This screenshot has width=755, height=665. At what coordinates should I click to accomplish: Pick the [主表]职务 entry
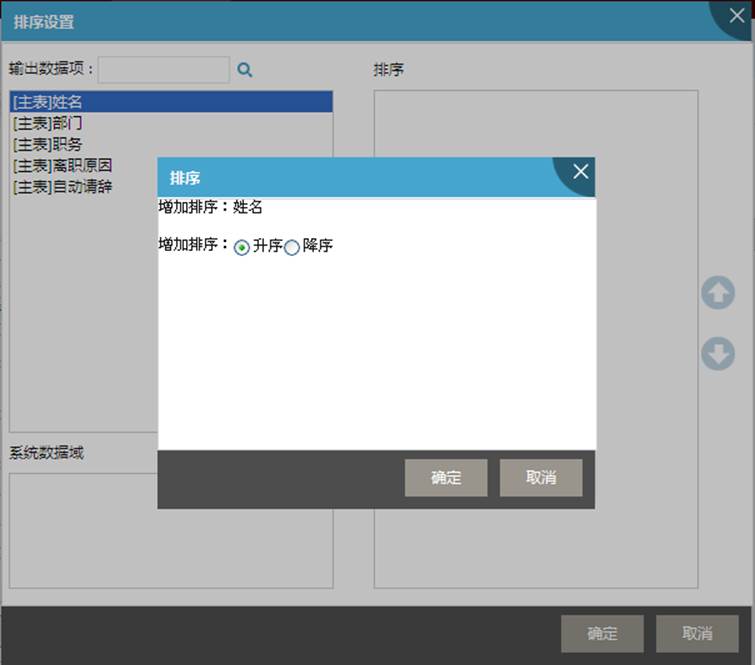tap(48, 144)
